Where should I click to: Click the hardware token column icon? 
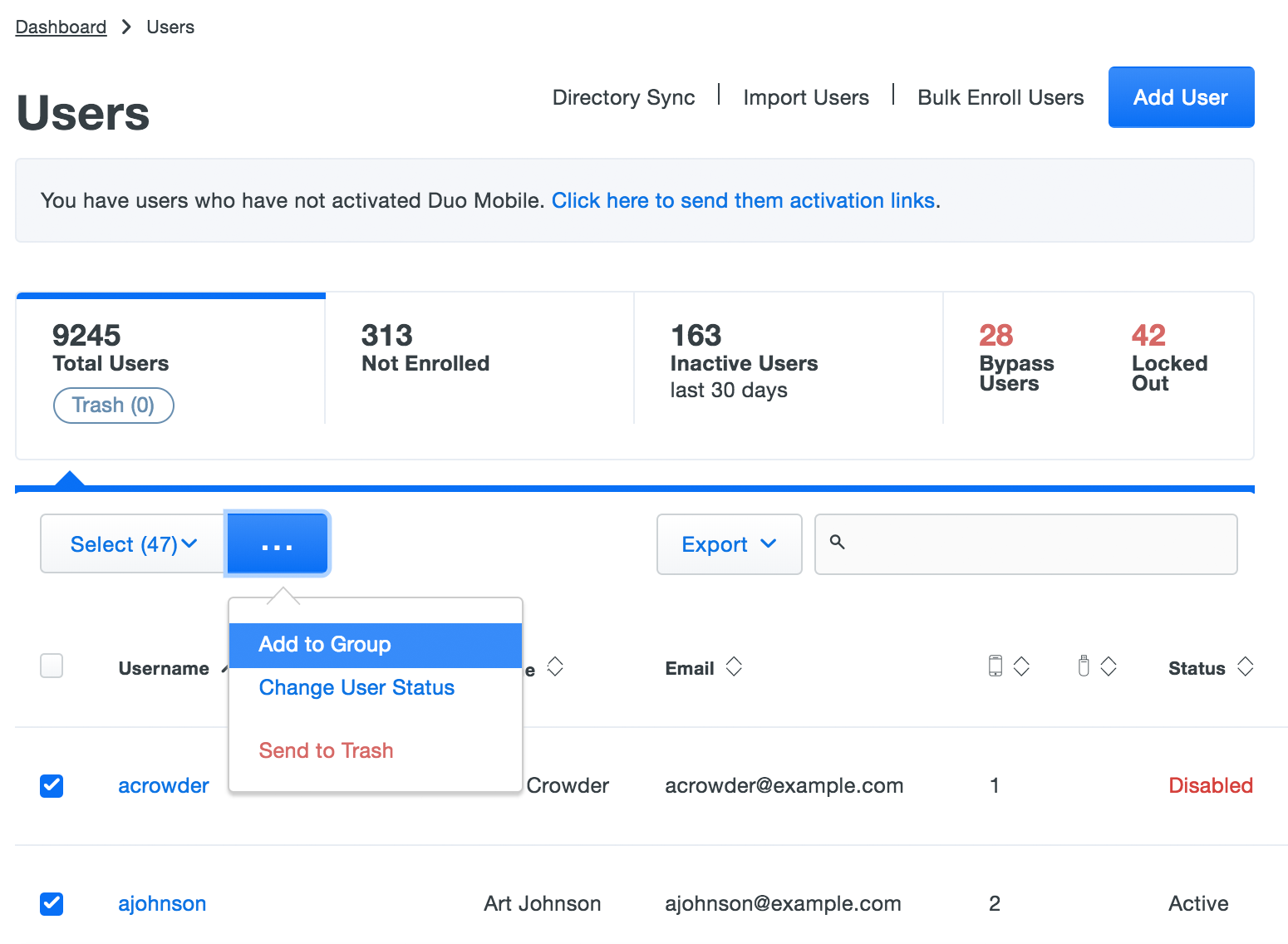(1084, 666)
